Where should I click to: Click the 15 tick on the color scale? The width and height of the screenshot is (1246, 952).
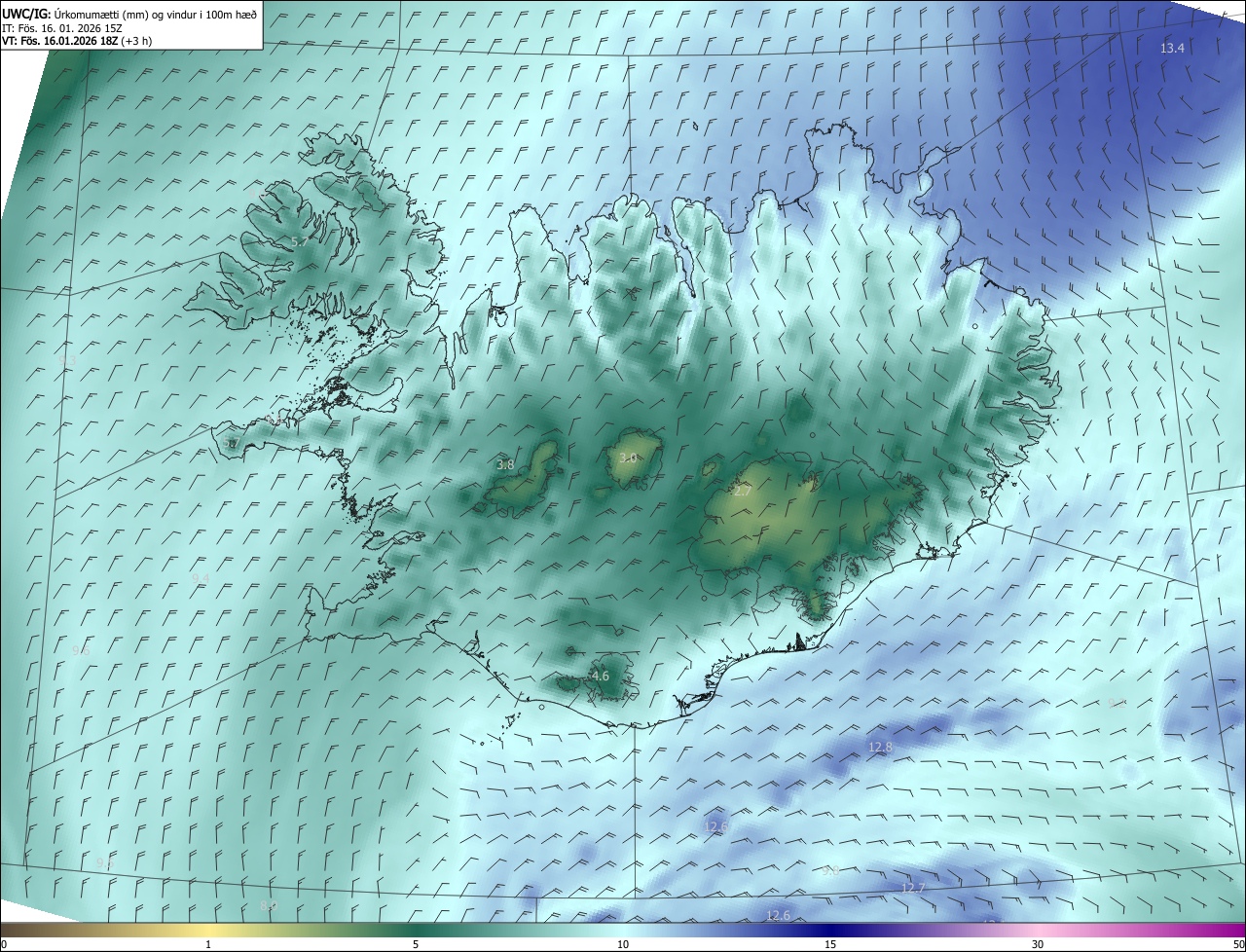(830, 944)
